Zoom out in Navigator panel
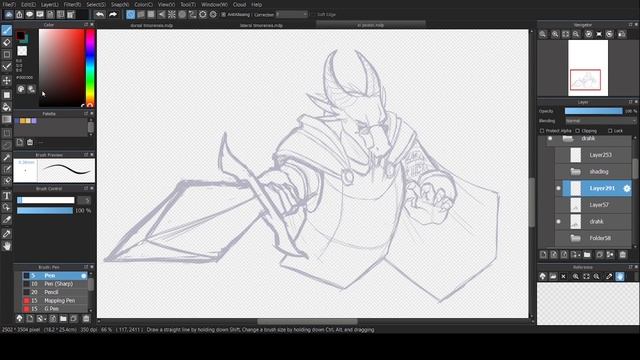640x360 pixels. point(576,34)
